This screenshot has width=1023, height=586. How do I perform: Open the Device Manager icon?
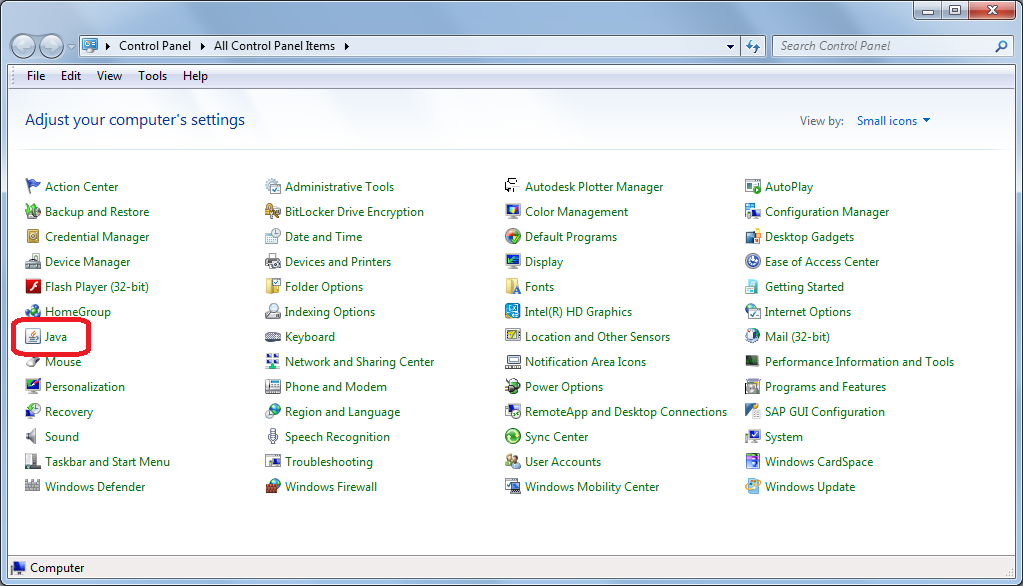tap(33, 262)
